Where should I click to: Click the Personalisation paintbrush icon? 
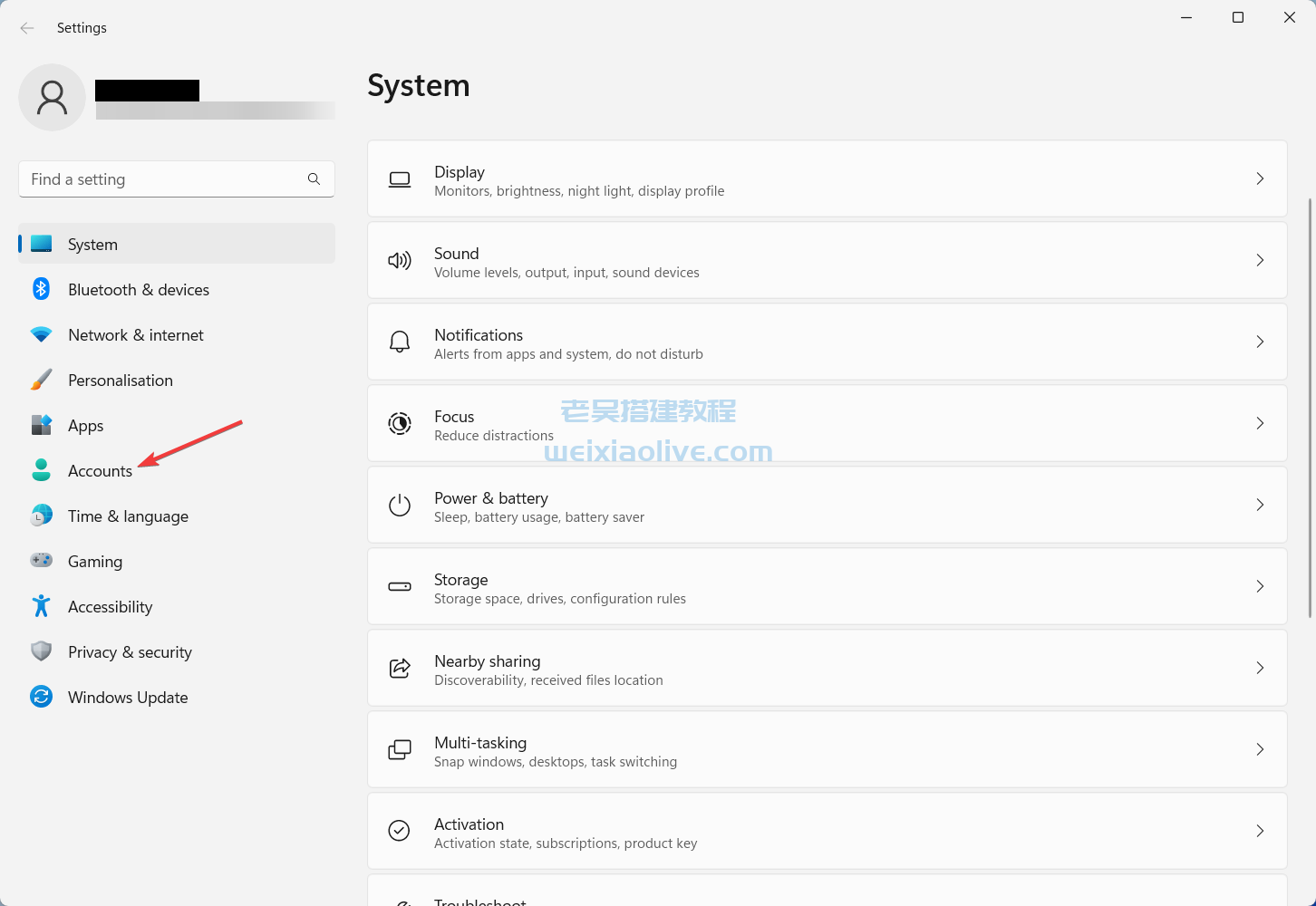point(41,380)
